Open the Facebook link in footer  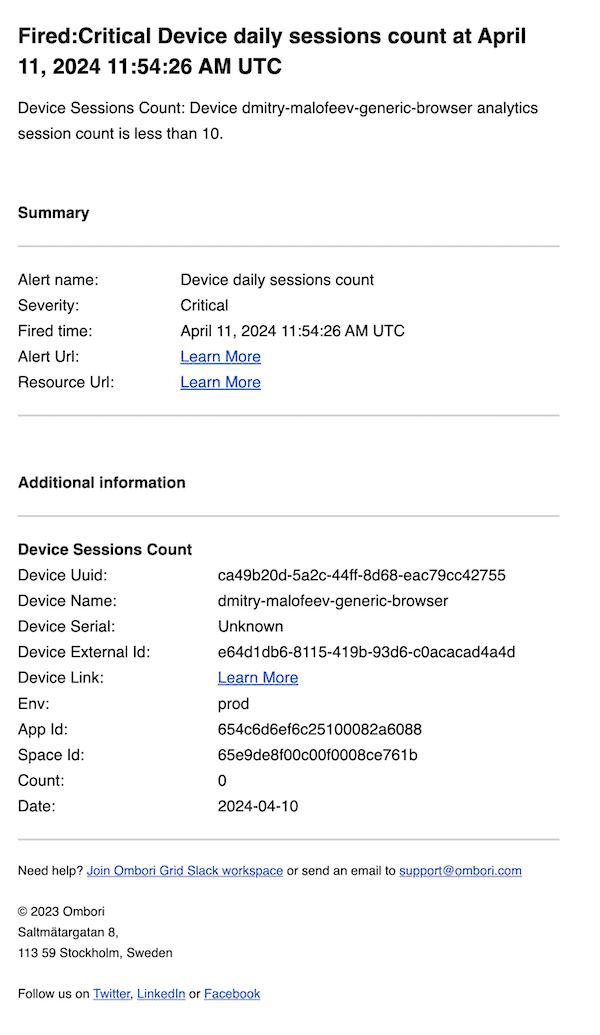[232, 994]
